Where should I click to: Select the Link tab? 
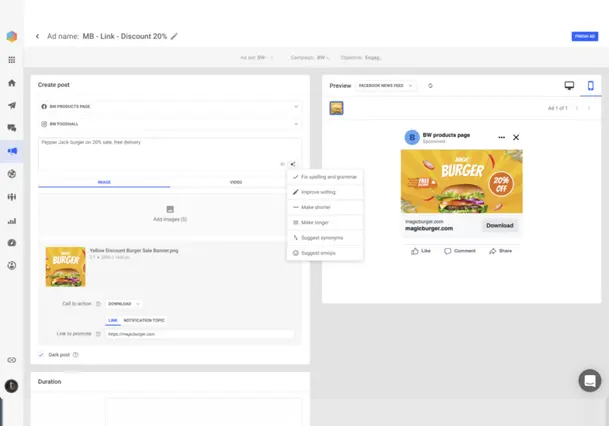click(113, 320)
